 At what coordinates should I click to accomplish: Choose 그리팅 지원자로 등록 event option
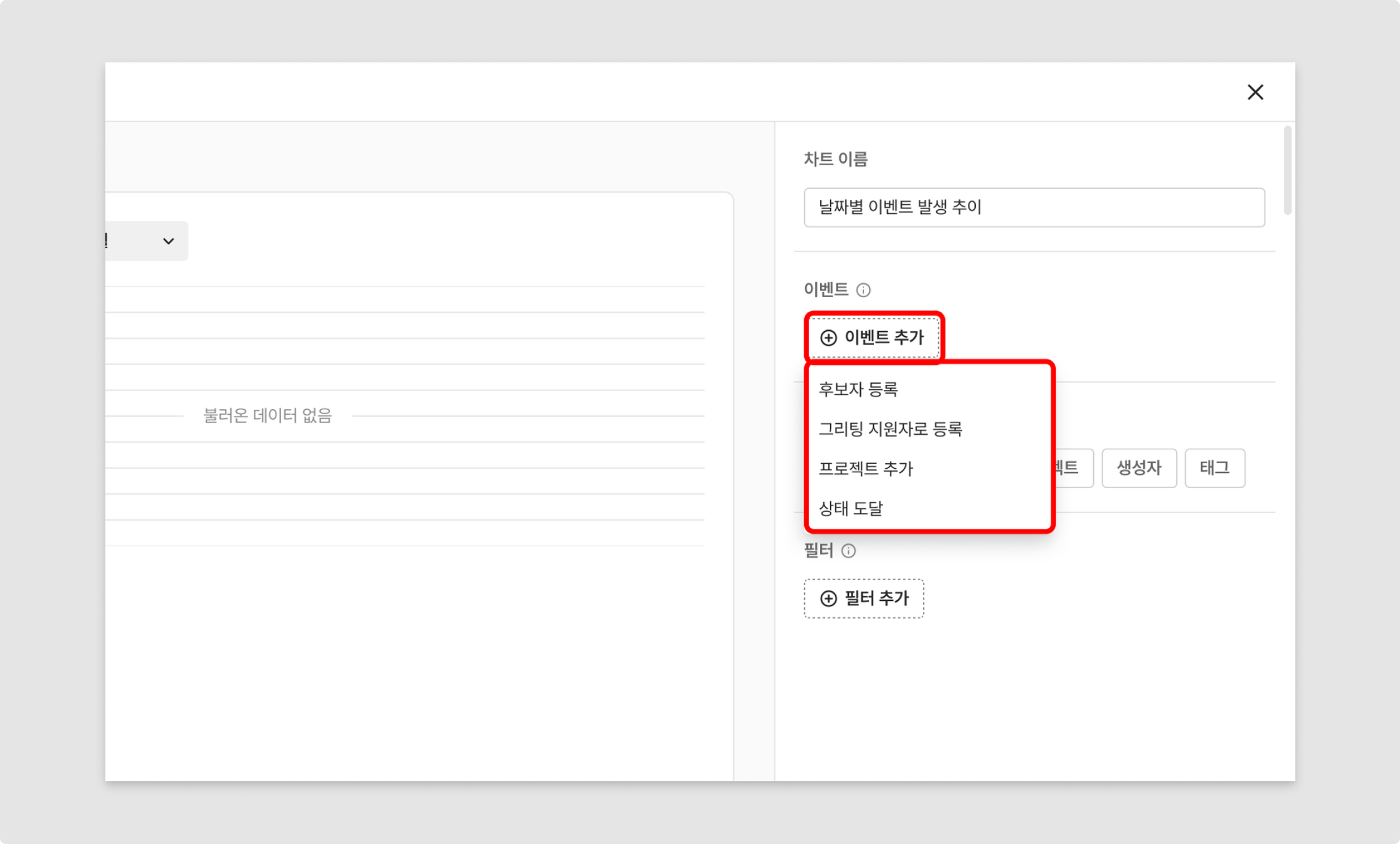point(890,429)
